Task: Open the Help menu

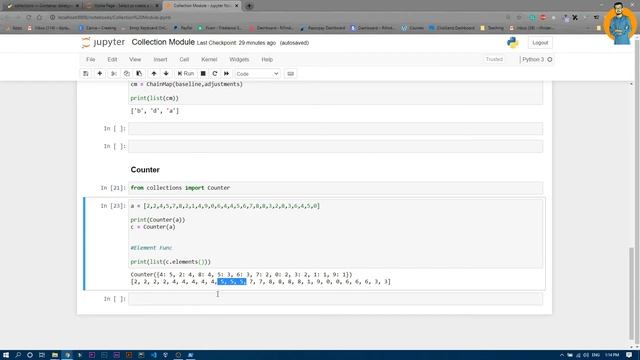Action: pyautogui.click(x=267, y=59)
